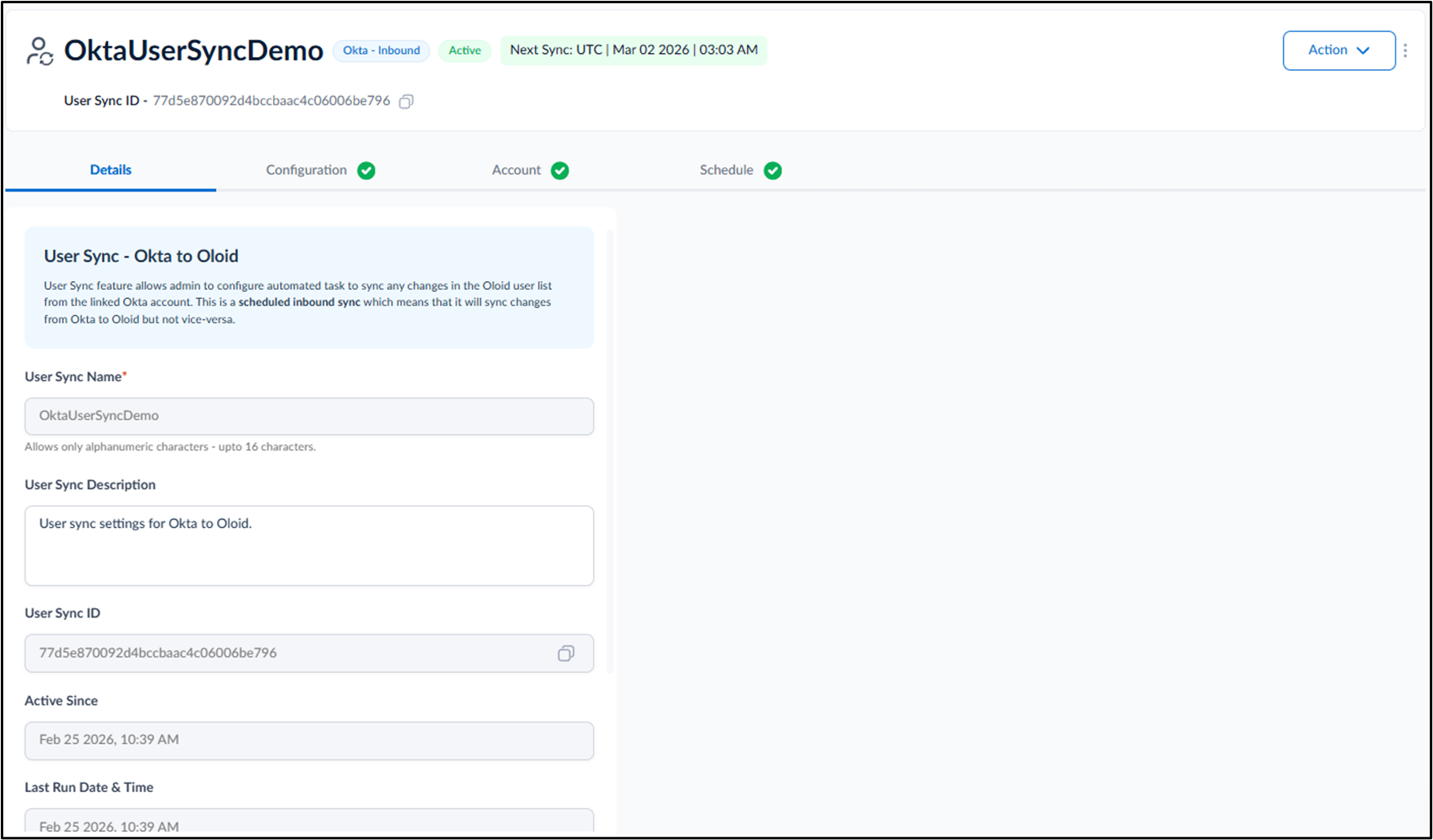This screenshot has width=1433, height=840.
Task: Open the three-dot more options menu
Action: pos(1405,51)
